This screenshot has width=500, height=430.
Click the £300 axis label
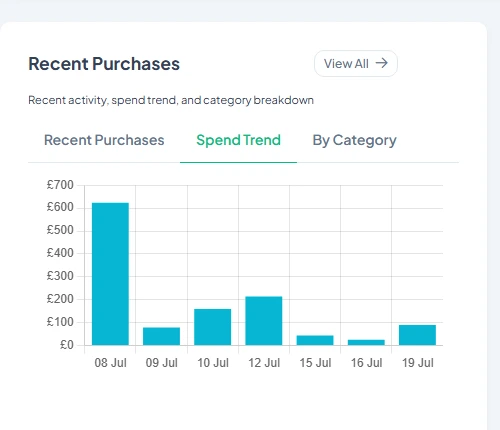pos(60,276)
